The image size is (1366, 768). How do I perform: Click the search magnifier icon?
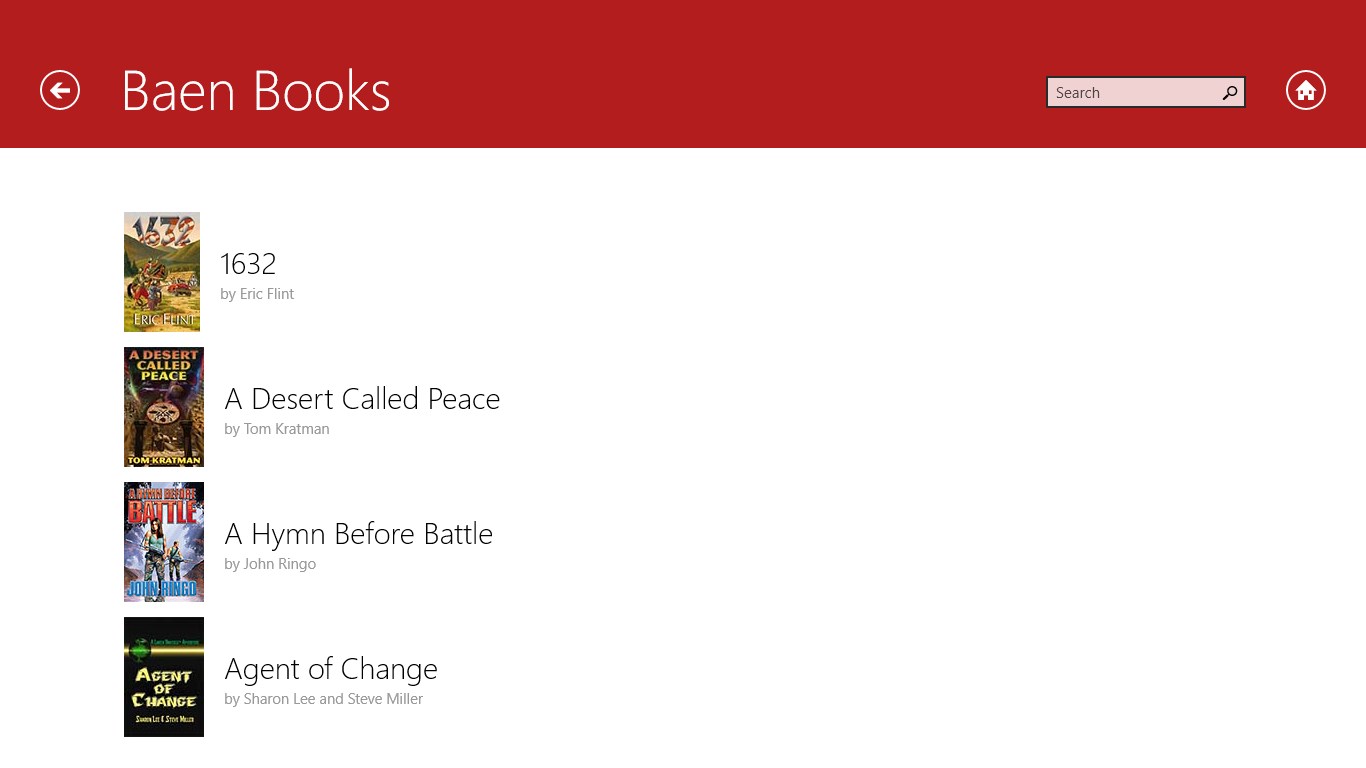tap(1230, 93)
